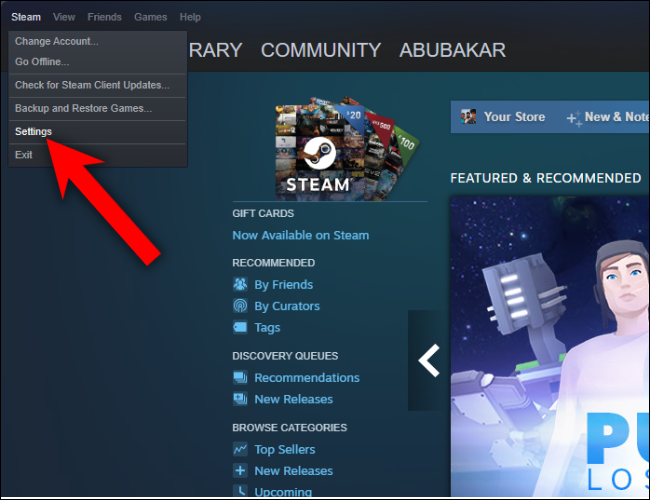Image resolution: width=650 pixels, height=500 pixels.
Task: Click the Recommendations queue icon
Action: 240,378
